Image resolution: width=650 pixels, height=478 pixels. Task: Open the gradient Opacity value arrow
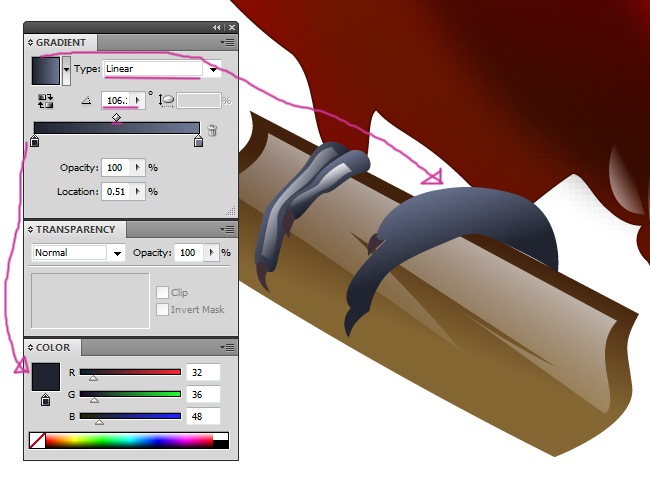point(138,168)
